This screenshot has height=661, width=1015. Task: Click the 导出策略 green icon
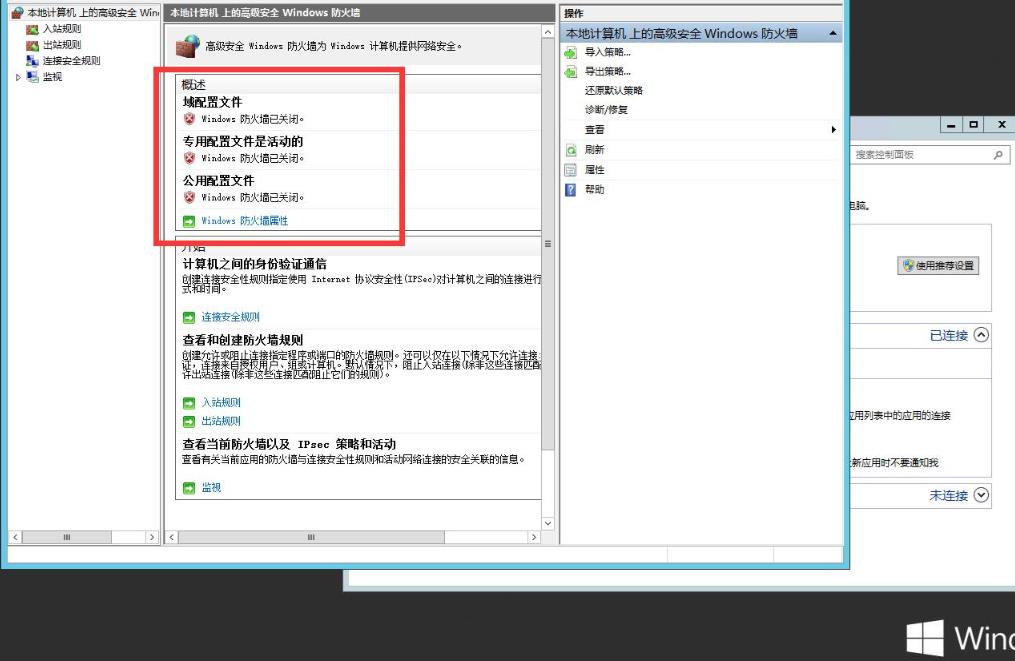pos(571,72)
